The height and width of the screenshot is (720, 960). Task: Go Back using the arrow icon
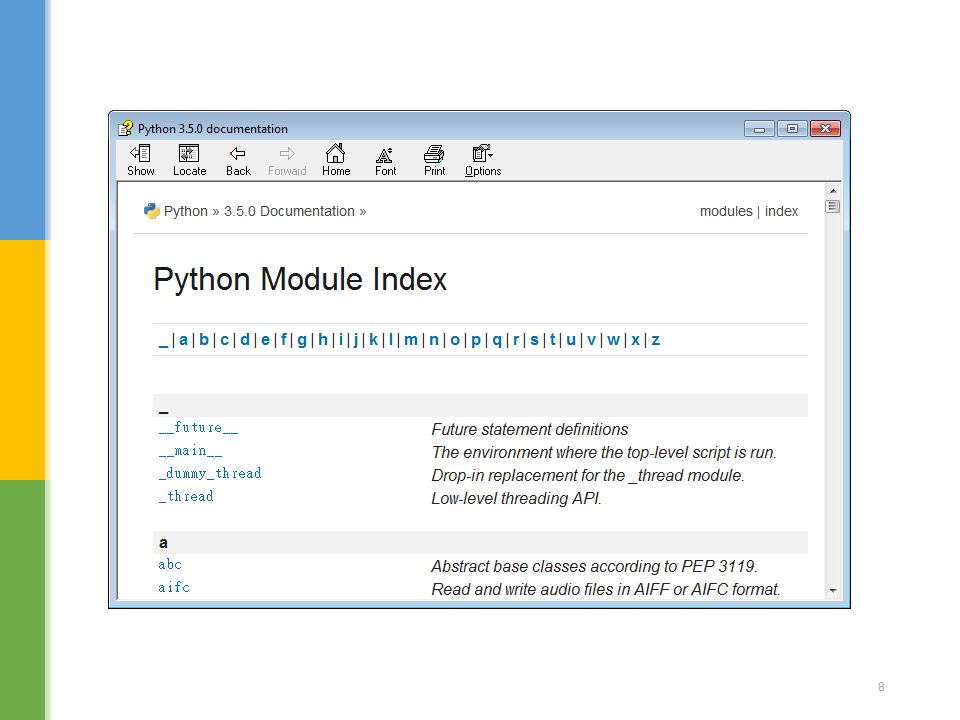tap(238, 154)
